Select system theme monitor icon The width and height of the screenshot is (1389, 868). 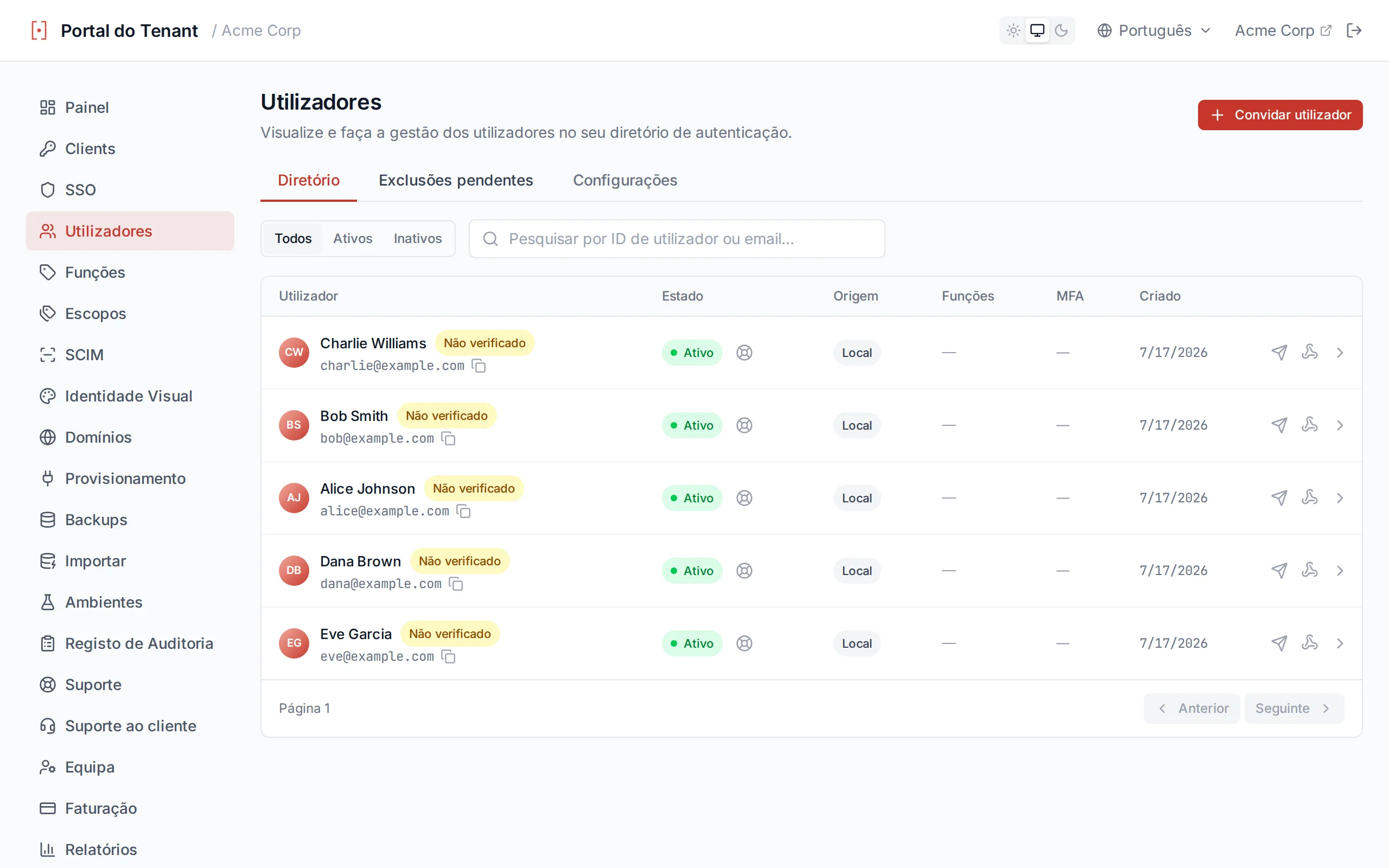(x=1037, y=30)
